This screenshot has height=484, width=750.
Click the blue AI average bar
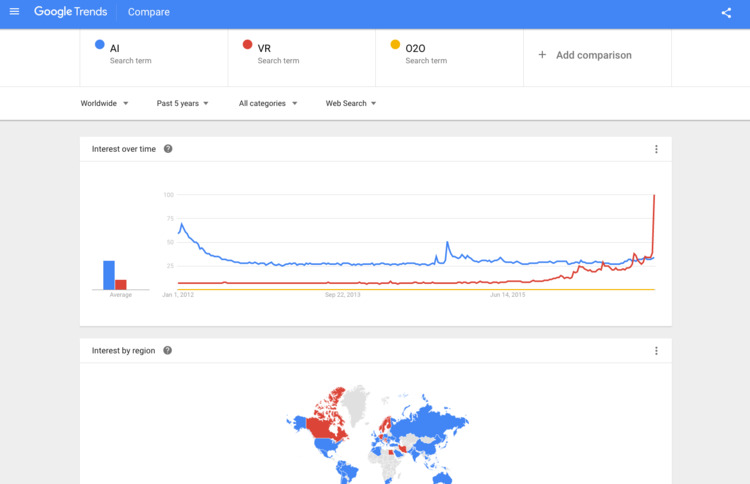(109, 275)
